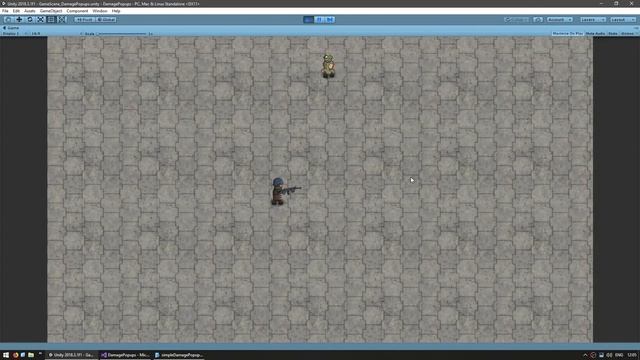Select the Move tool
The image size is (640, 360).
19,20
